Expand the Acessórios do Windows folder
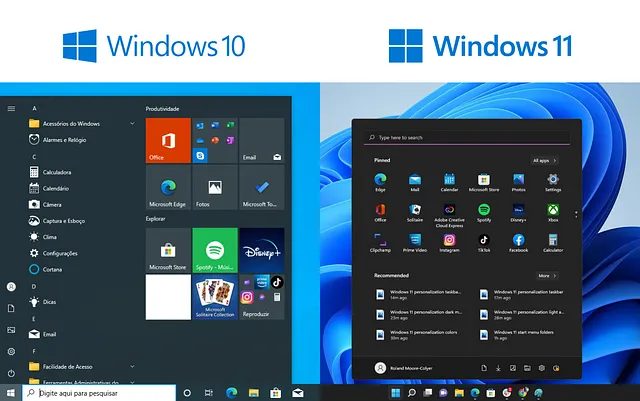The height and width of the screenshot is (401, 640). tap(82, 123)
